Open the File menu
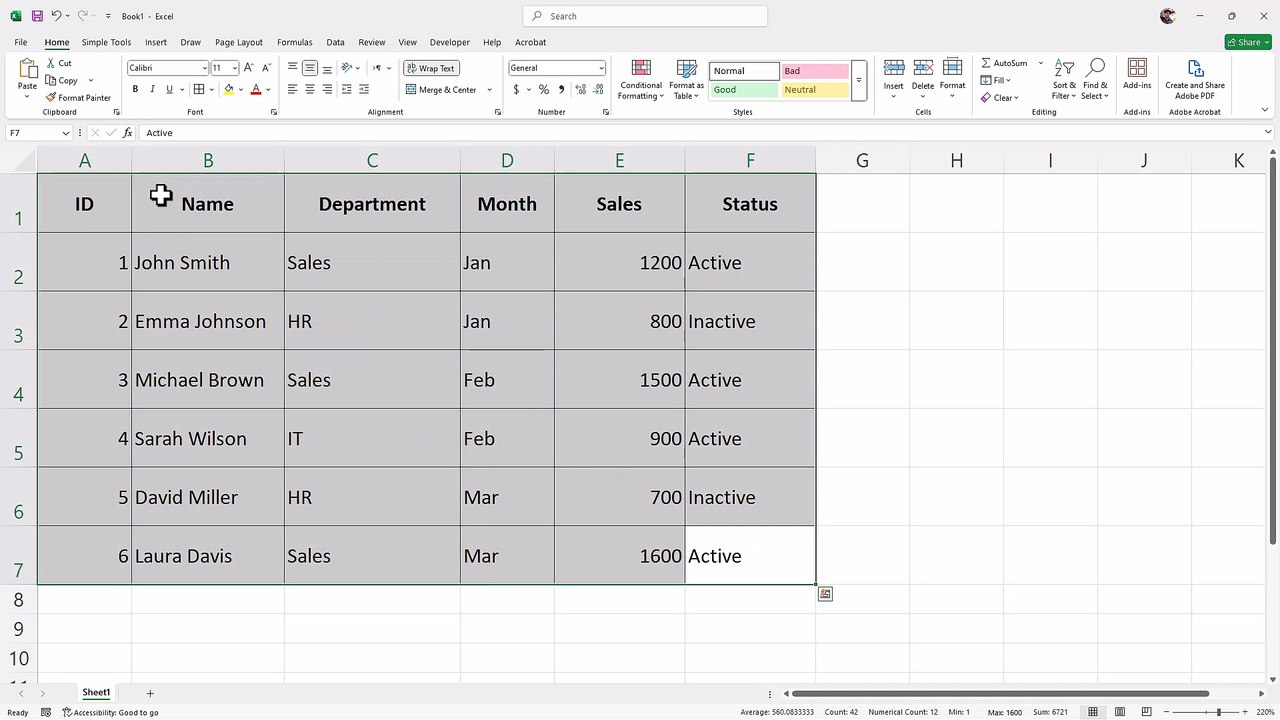1280x720 pixels. point(21,42)
